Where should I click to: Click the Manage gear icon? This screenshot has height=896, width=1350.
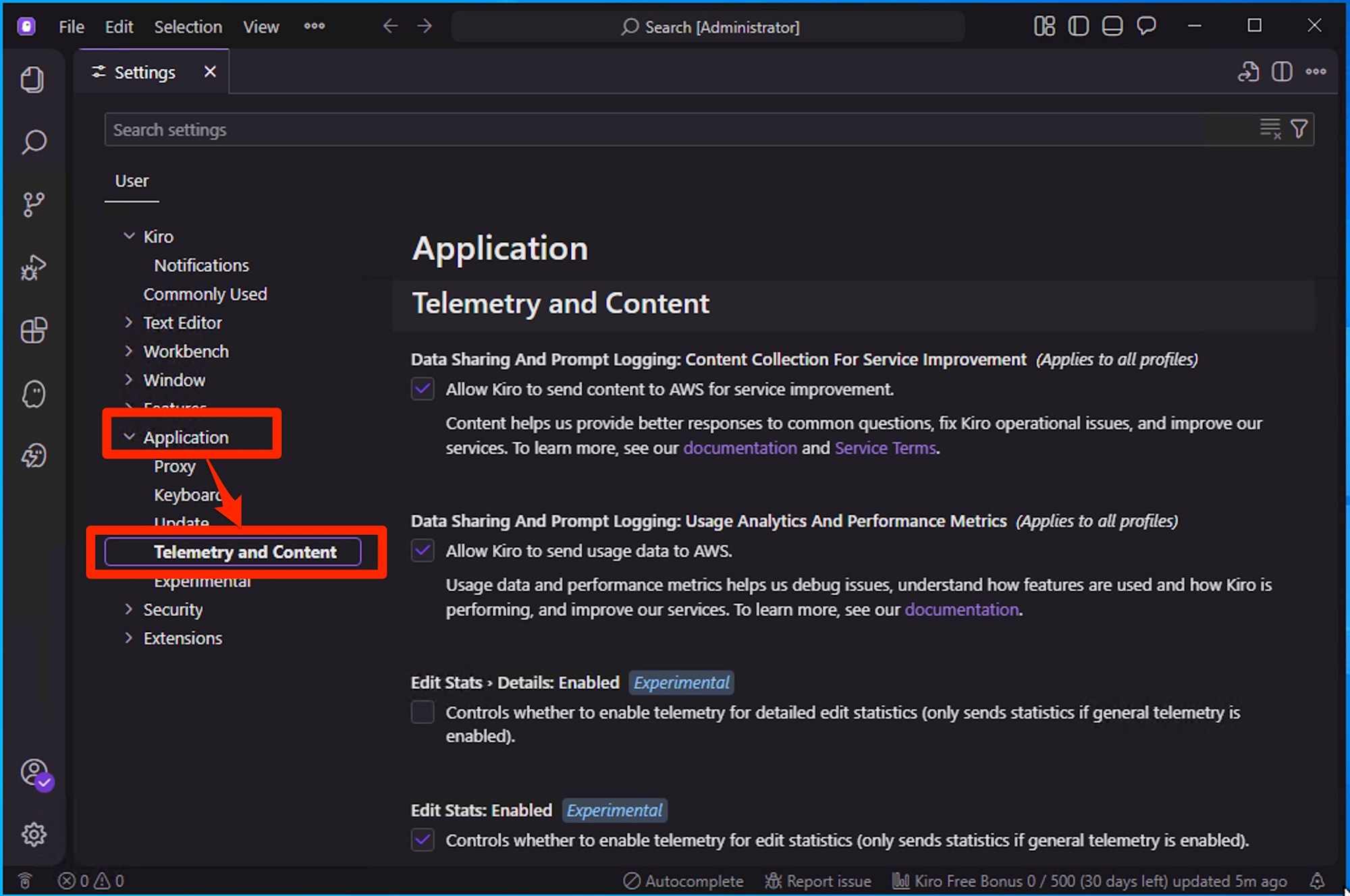34,835
